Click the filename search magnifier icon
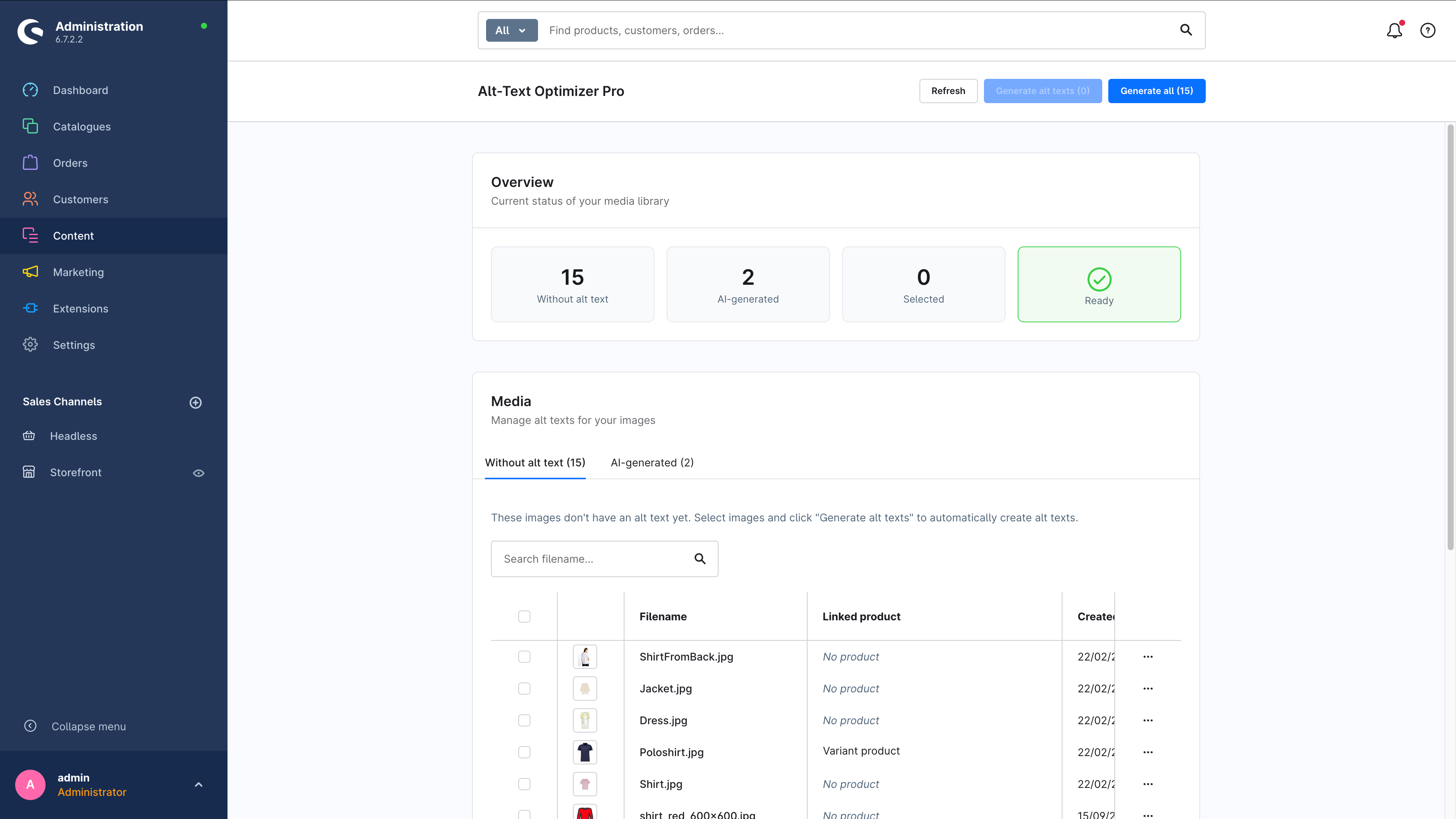 click(700, 559)
